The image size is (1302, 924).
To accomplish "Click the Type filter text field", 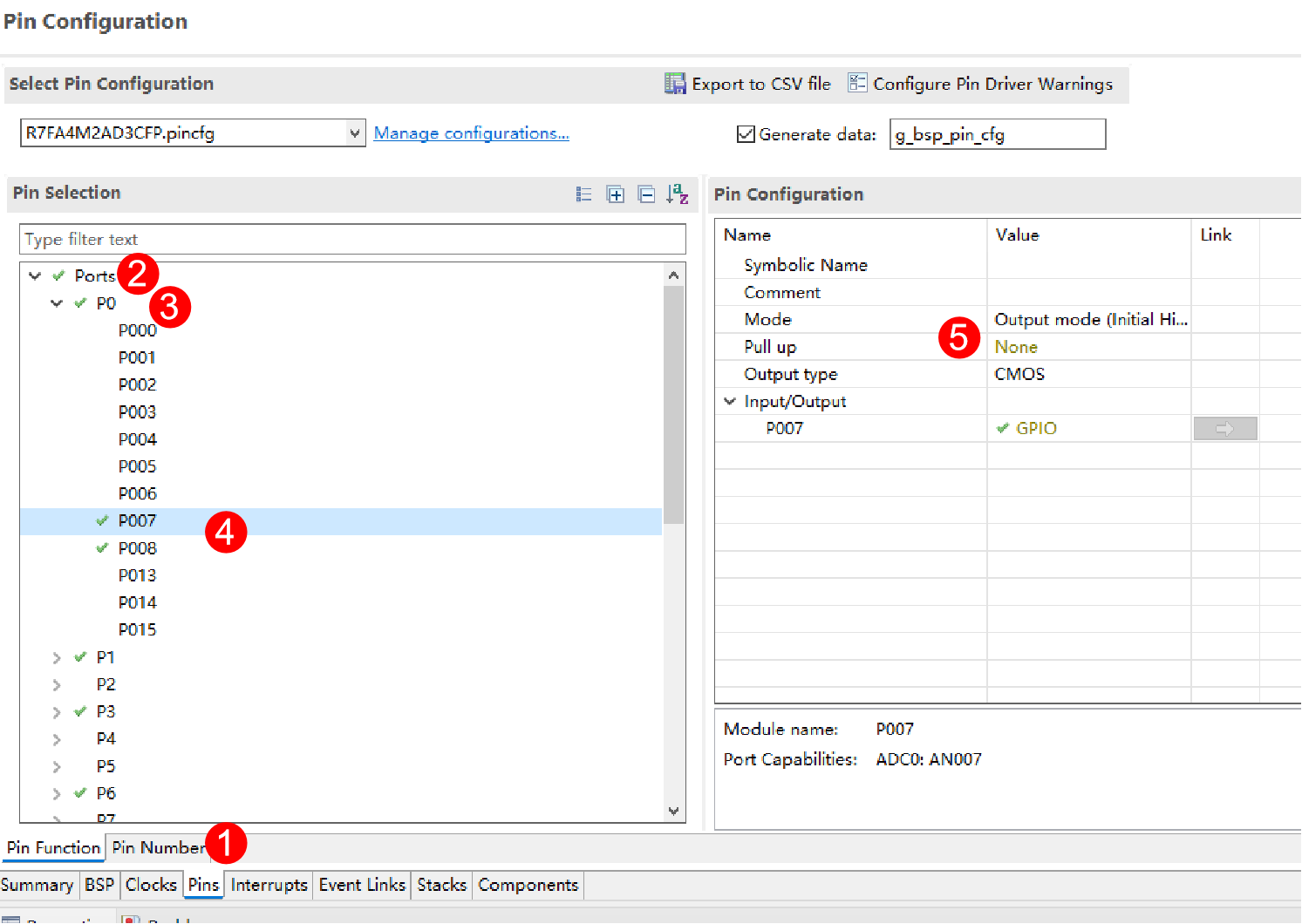I will [x=352, y=239].
